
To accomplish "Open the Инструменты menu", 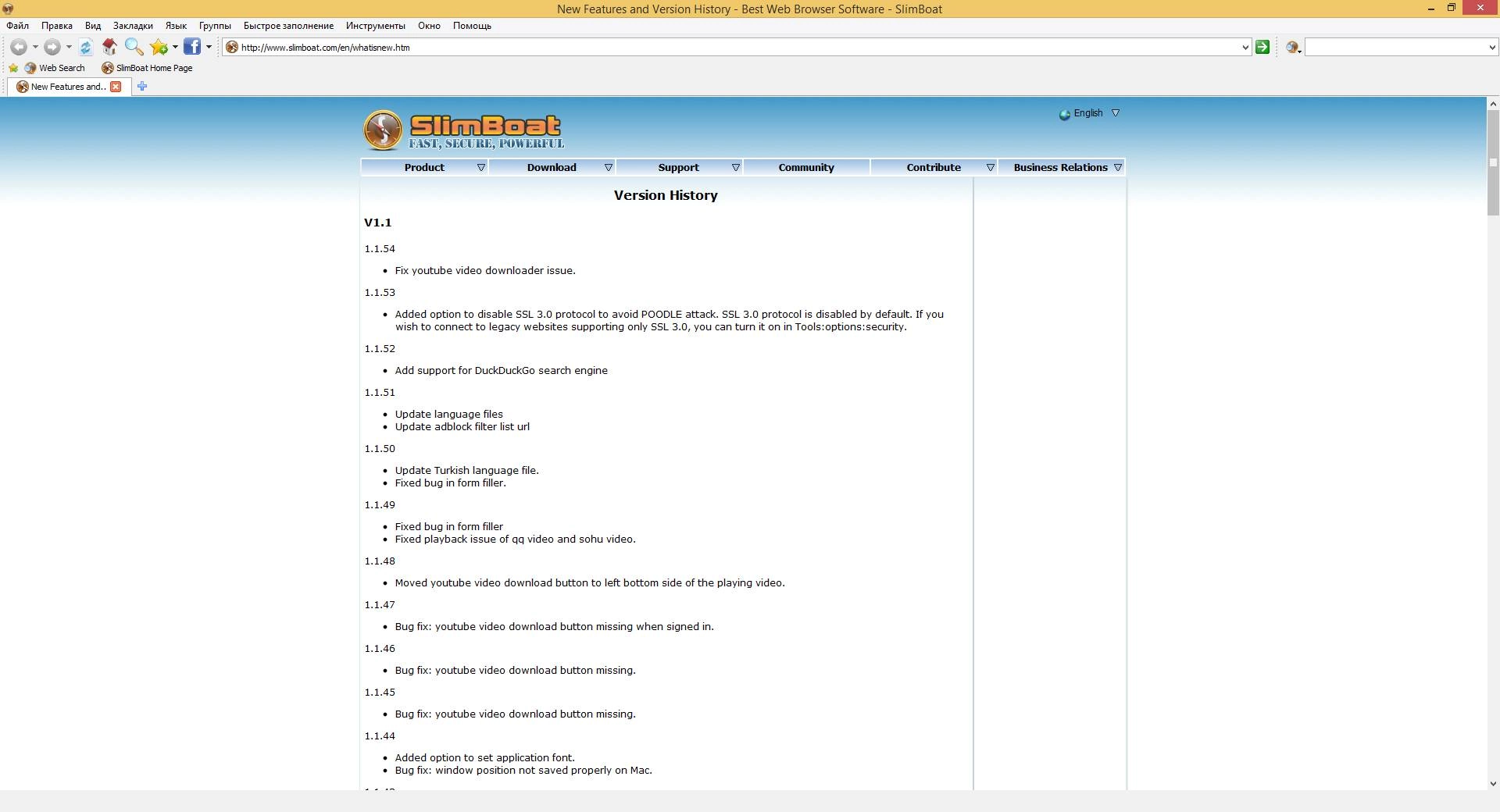I will click(376, 26).
